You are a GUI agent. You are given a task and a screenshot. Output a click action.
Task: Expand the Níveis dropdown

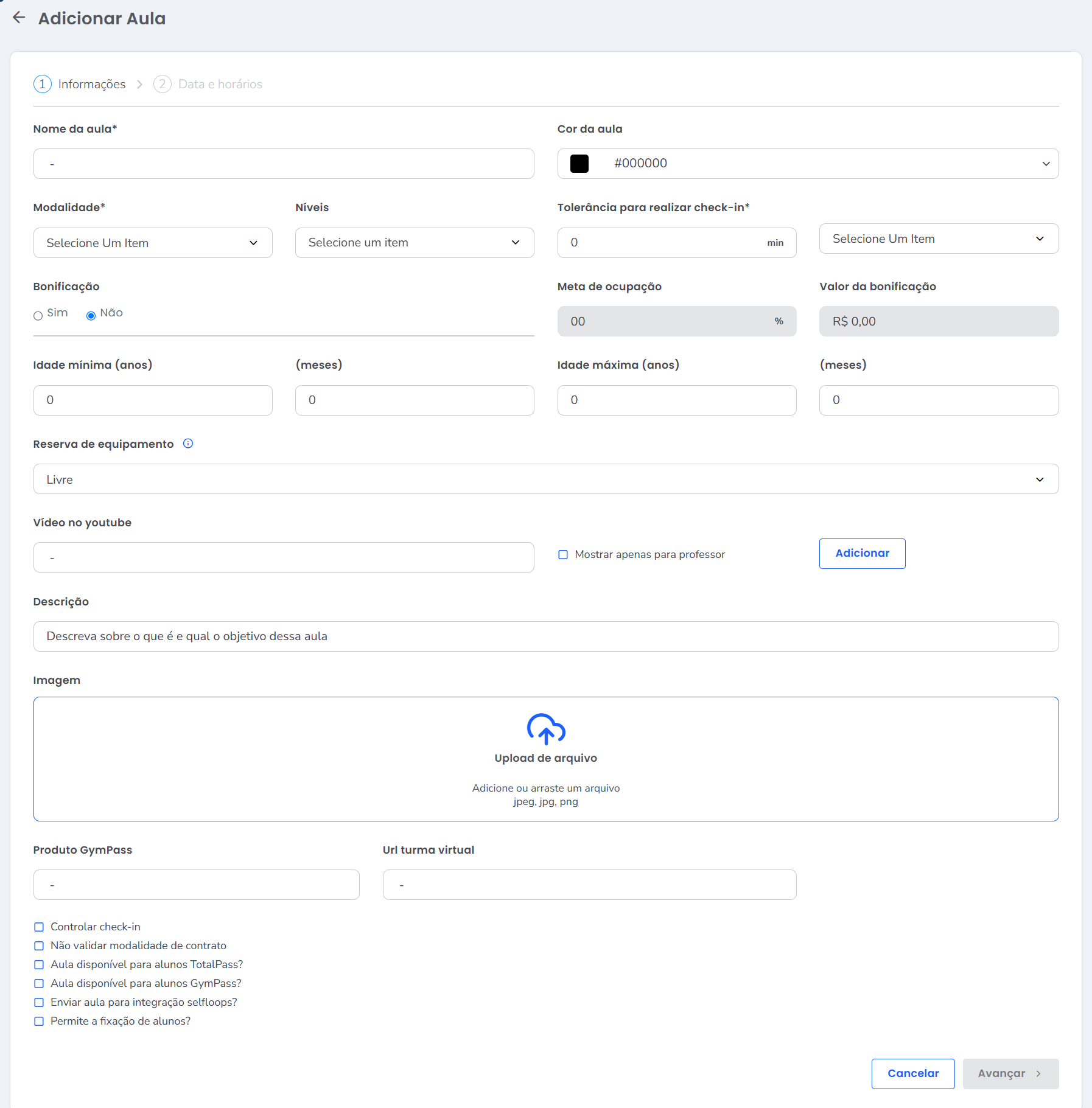[x=415, y=243]
